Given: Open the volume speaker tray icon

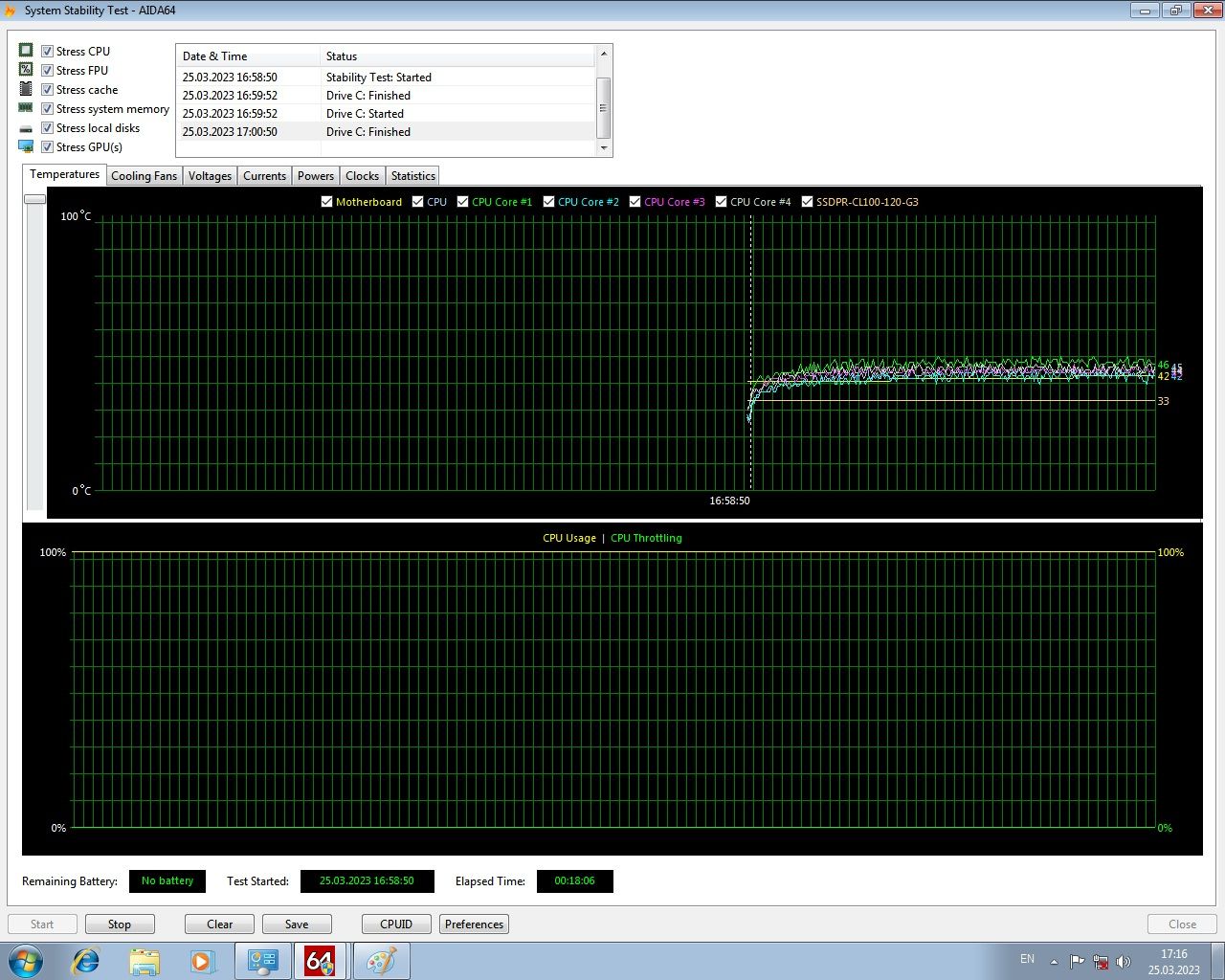Looking at the screenshot, I should pos(1124,962).
